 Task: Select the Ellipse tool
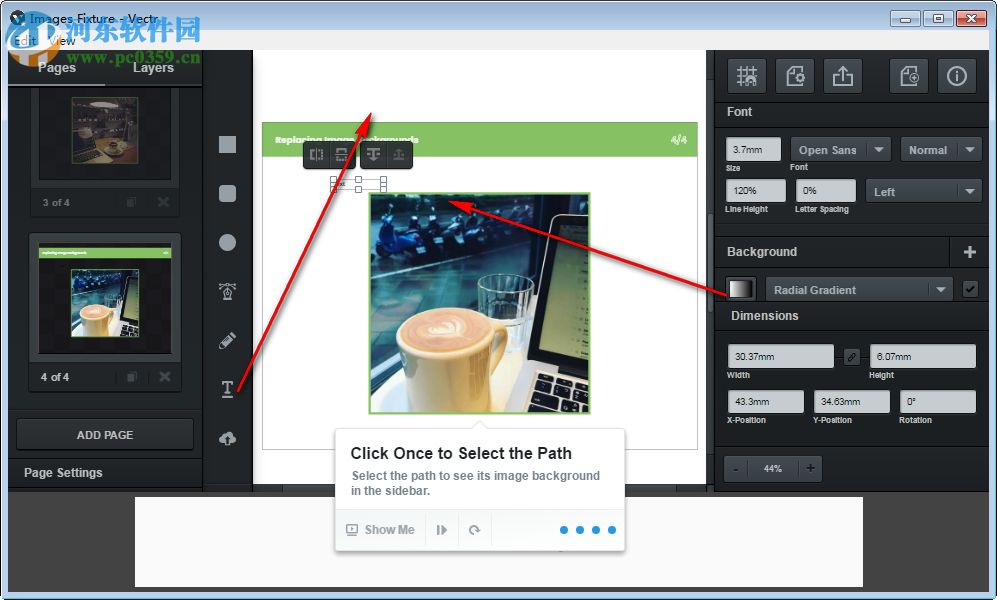[227, 242]
